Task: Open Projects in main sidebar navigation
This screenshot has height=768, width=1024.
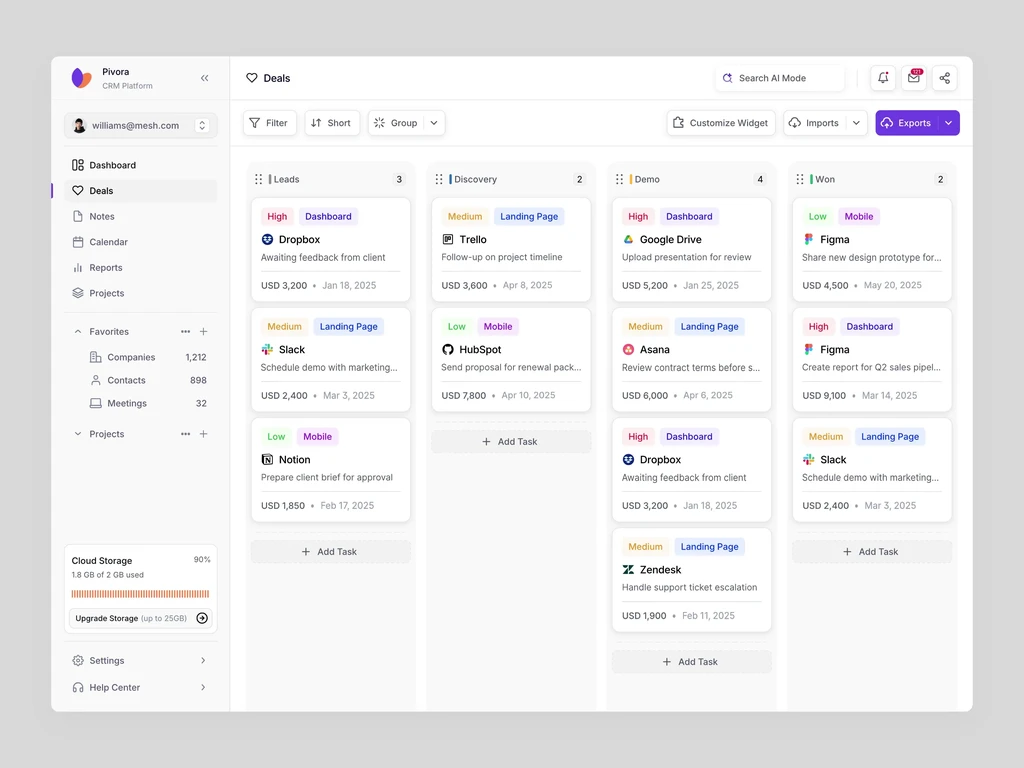Action: [x=140, y=293]
